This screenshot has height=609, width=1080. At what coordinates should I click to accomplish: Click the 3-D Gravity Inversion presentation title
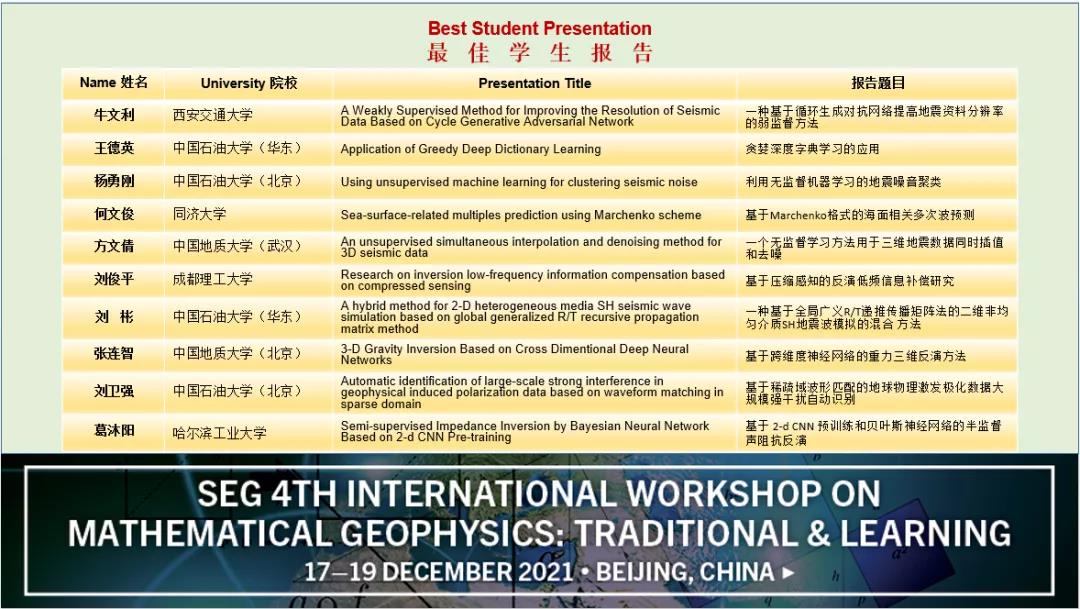(514, 354)
